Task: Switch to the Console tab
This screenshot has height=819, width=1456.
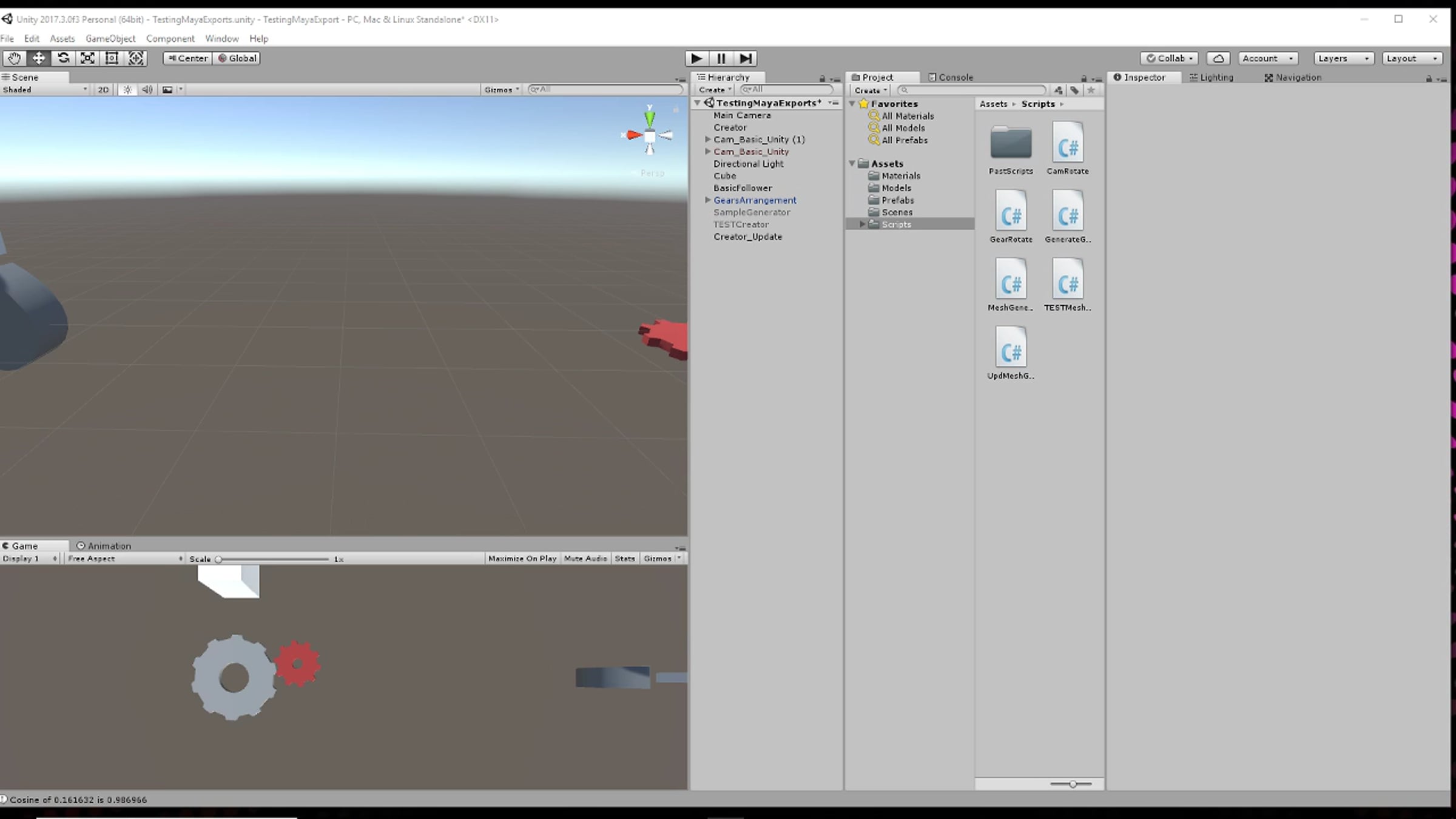Action: point(951,78)
